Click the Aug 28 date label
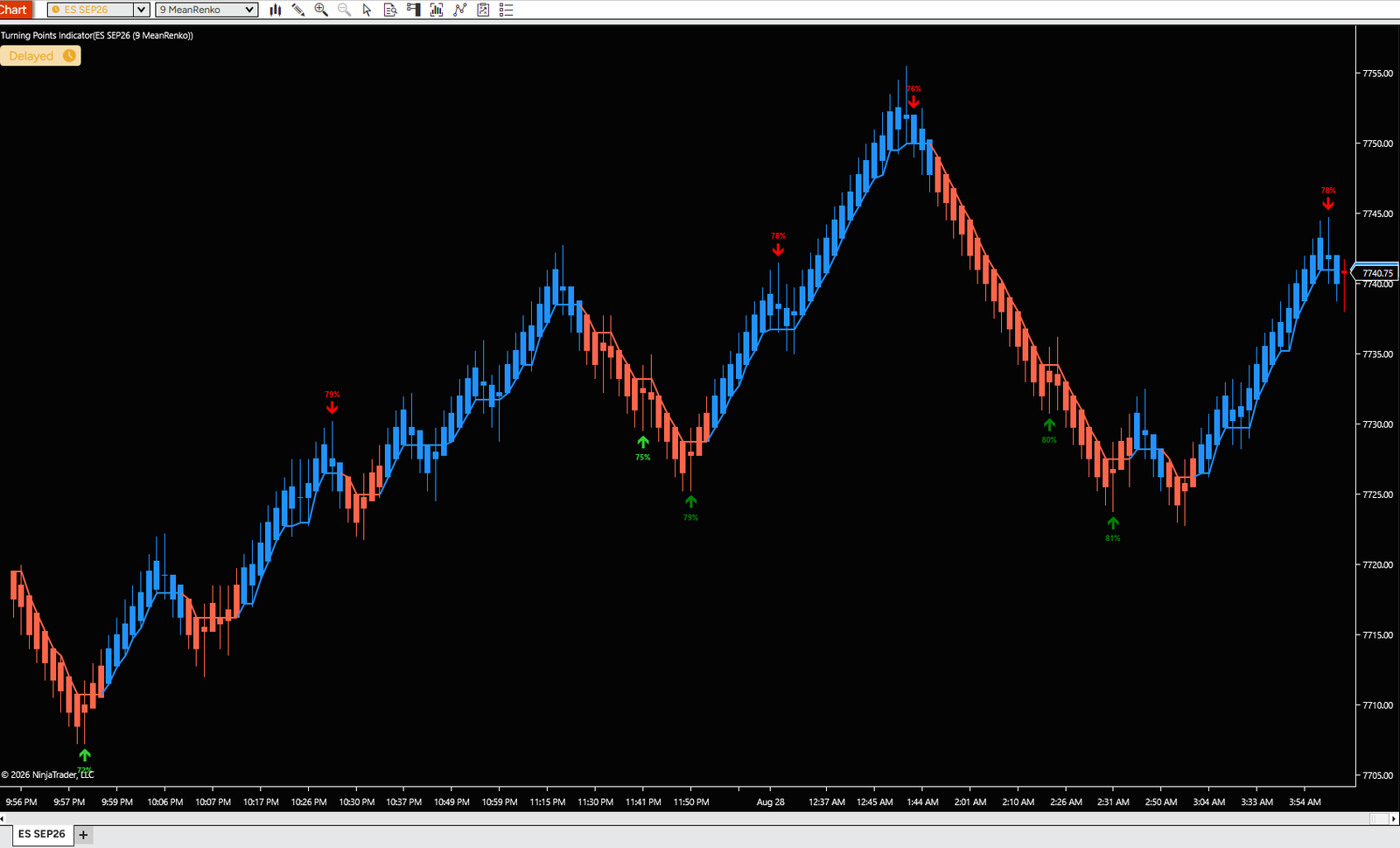This screenshot has width=1400, height=848. (771, 802)
